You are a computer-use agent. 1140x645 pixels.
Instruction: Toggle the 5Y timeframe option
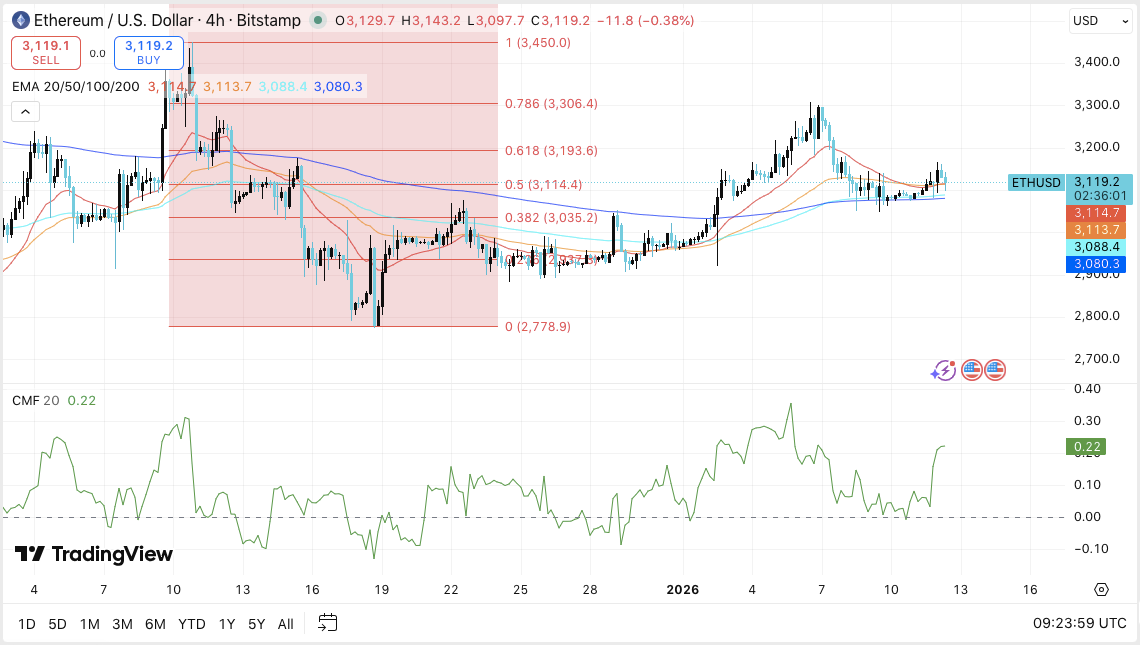click(x=256, y=623)
